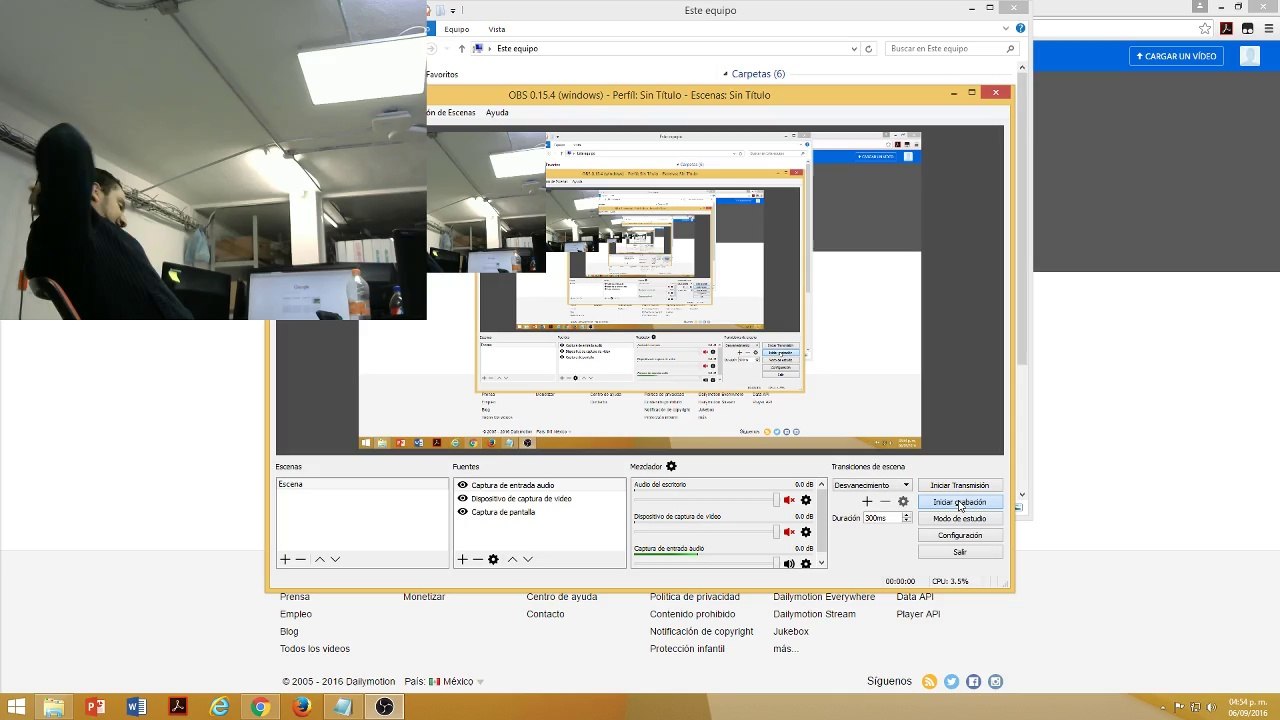
Task: Open Word from the taskbar
Action: [x=136, y=707]
